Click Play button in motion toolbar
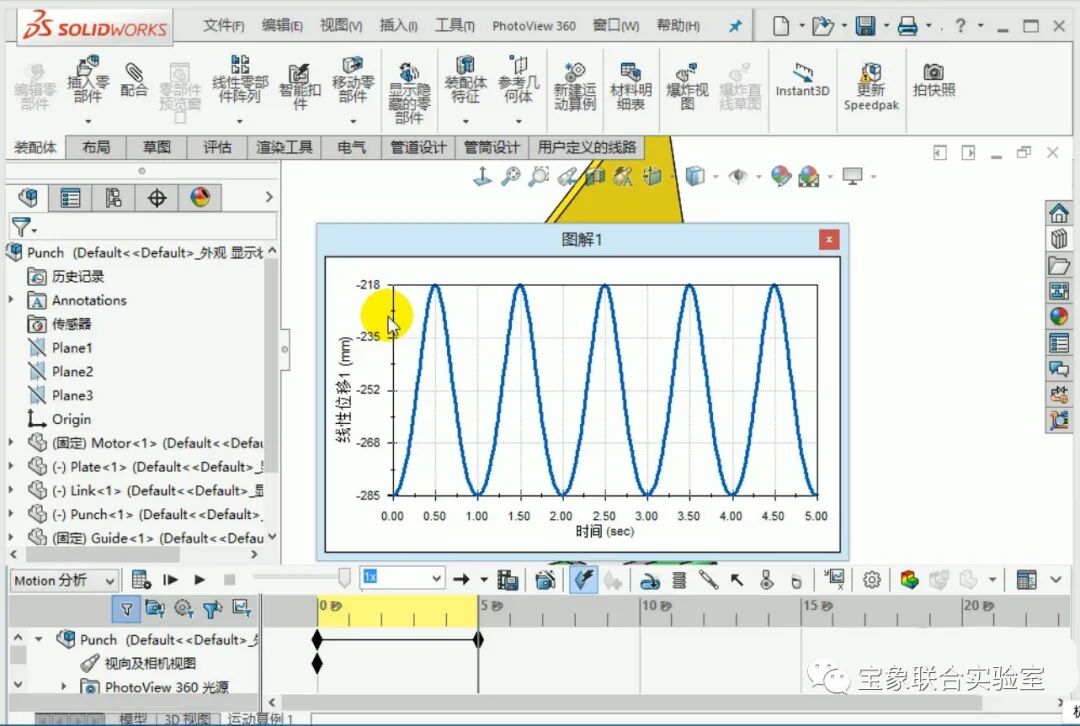 [x=200, y=580]
